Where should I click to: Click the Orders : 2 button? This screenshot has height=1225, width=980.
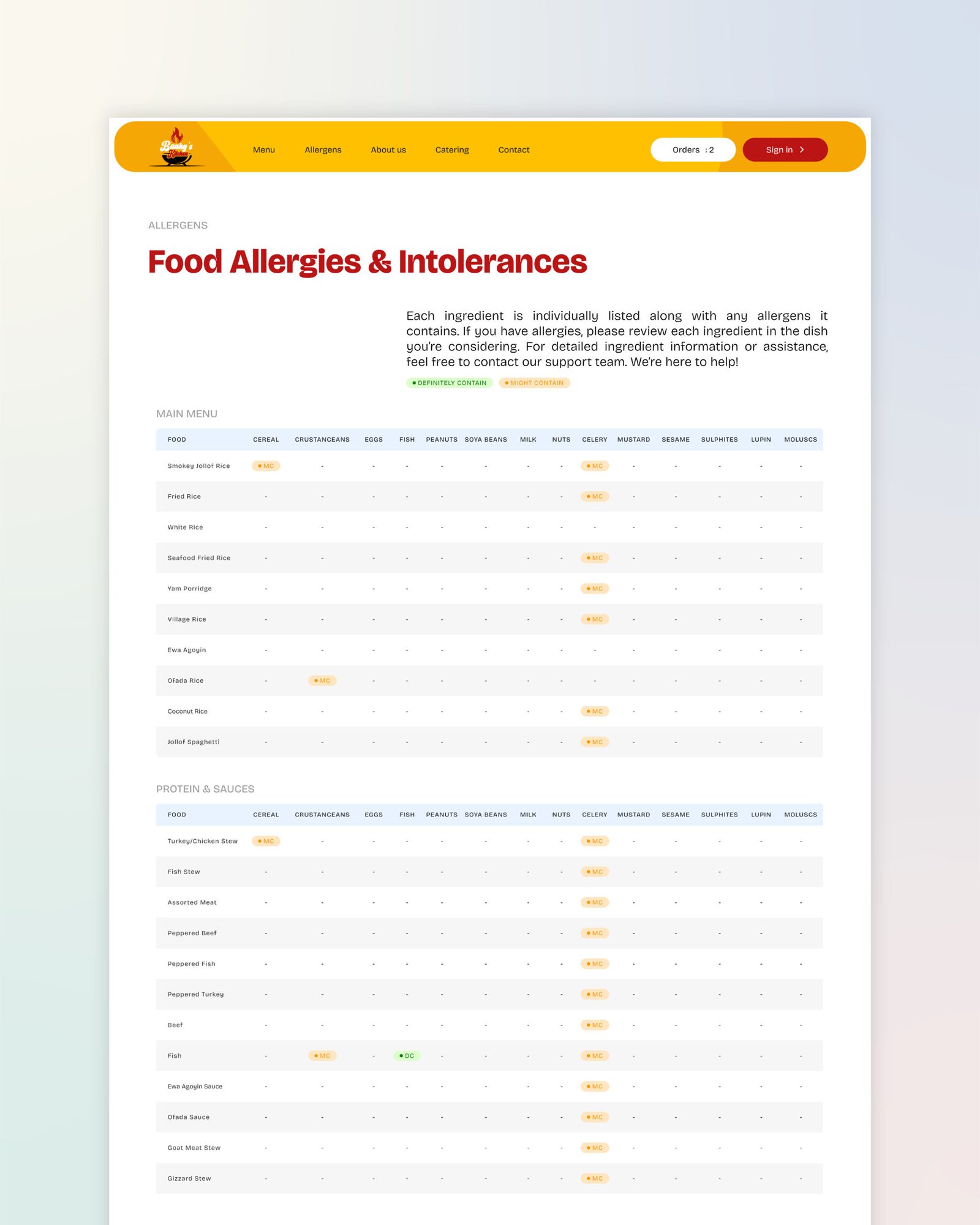coord(693,150)
